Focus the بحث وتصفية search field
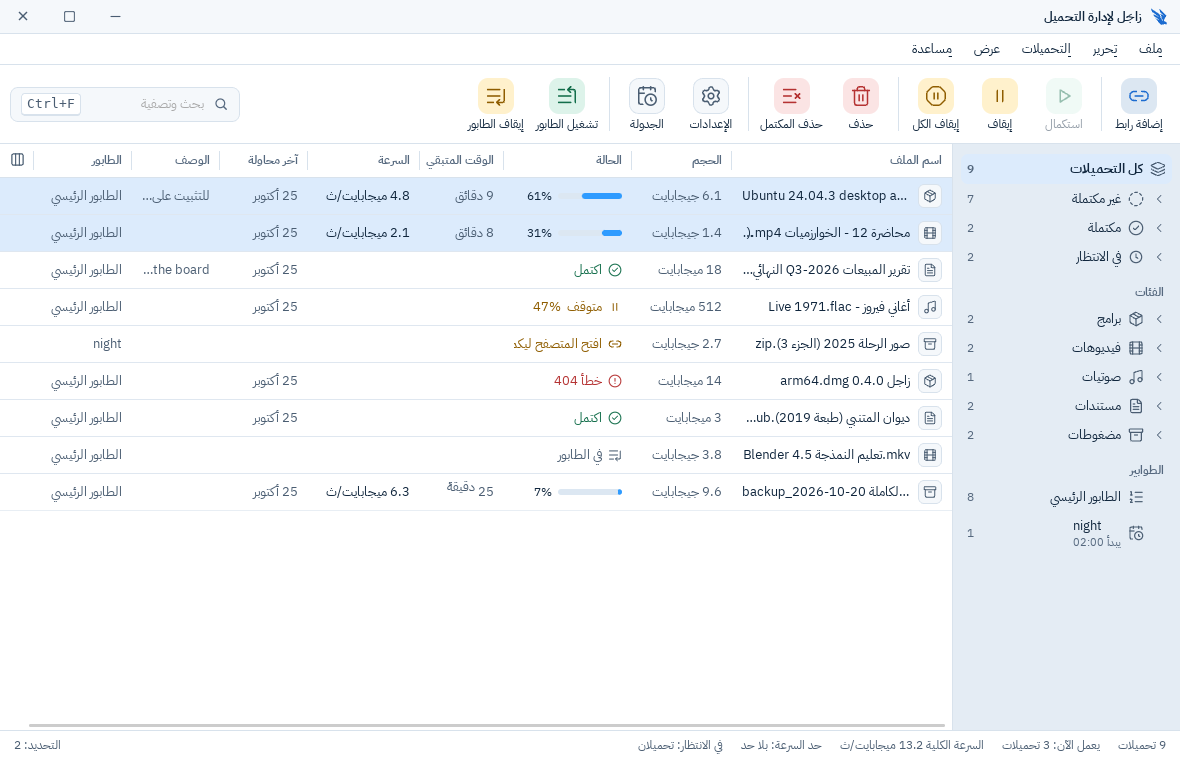The height and width of the screenshot is (760, 1180). pos(125,104)
